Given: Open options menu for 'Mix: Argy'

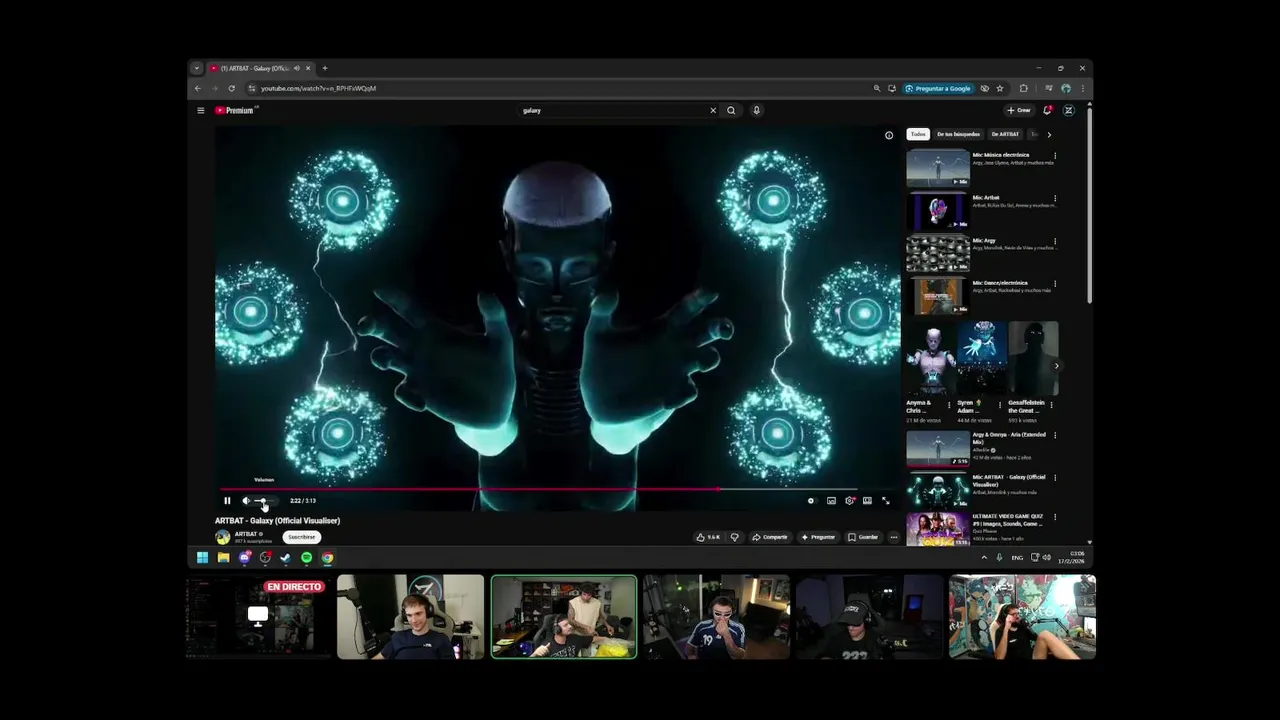Looking at the screenshot, I should 1055,242.
